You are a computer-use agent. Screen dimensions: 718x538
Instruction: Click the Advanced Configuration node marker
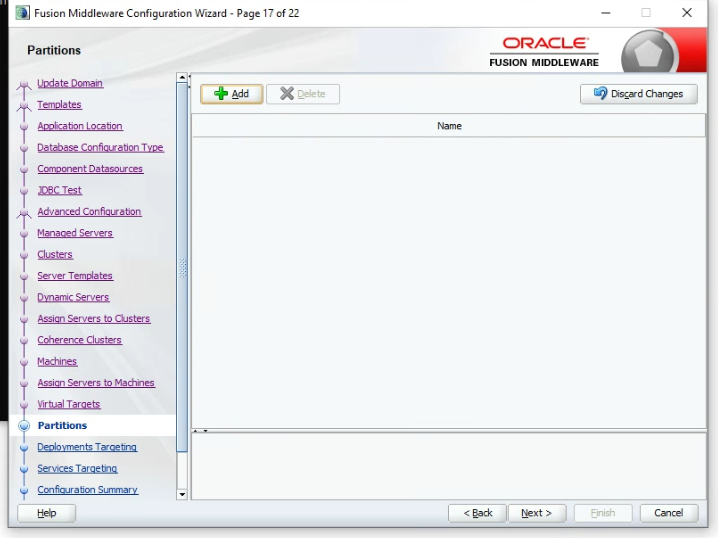click(x=24, y=212)
